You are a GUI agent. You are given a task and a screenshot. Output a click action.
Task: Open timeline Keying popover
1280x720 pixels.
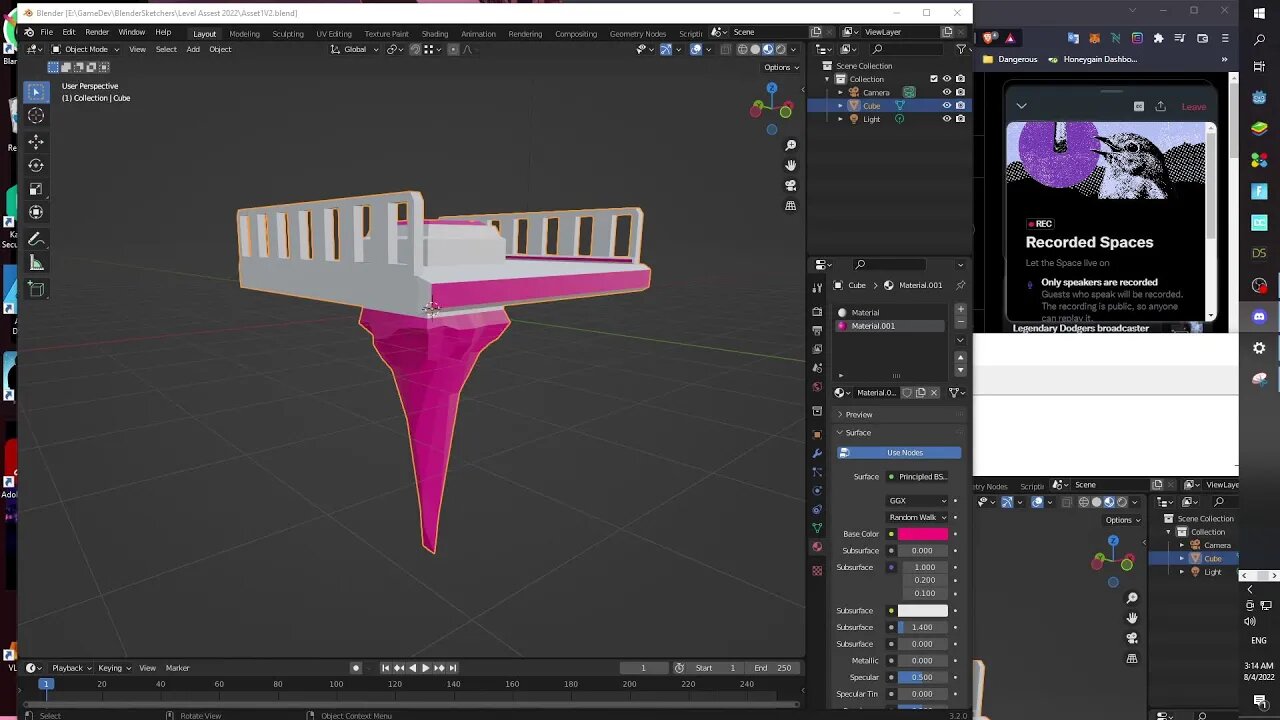[113, 668]
